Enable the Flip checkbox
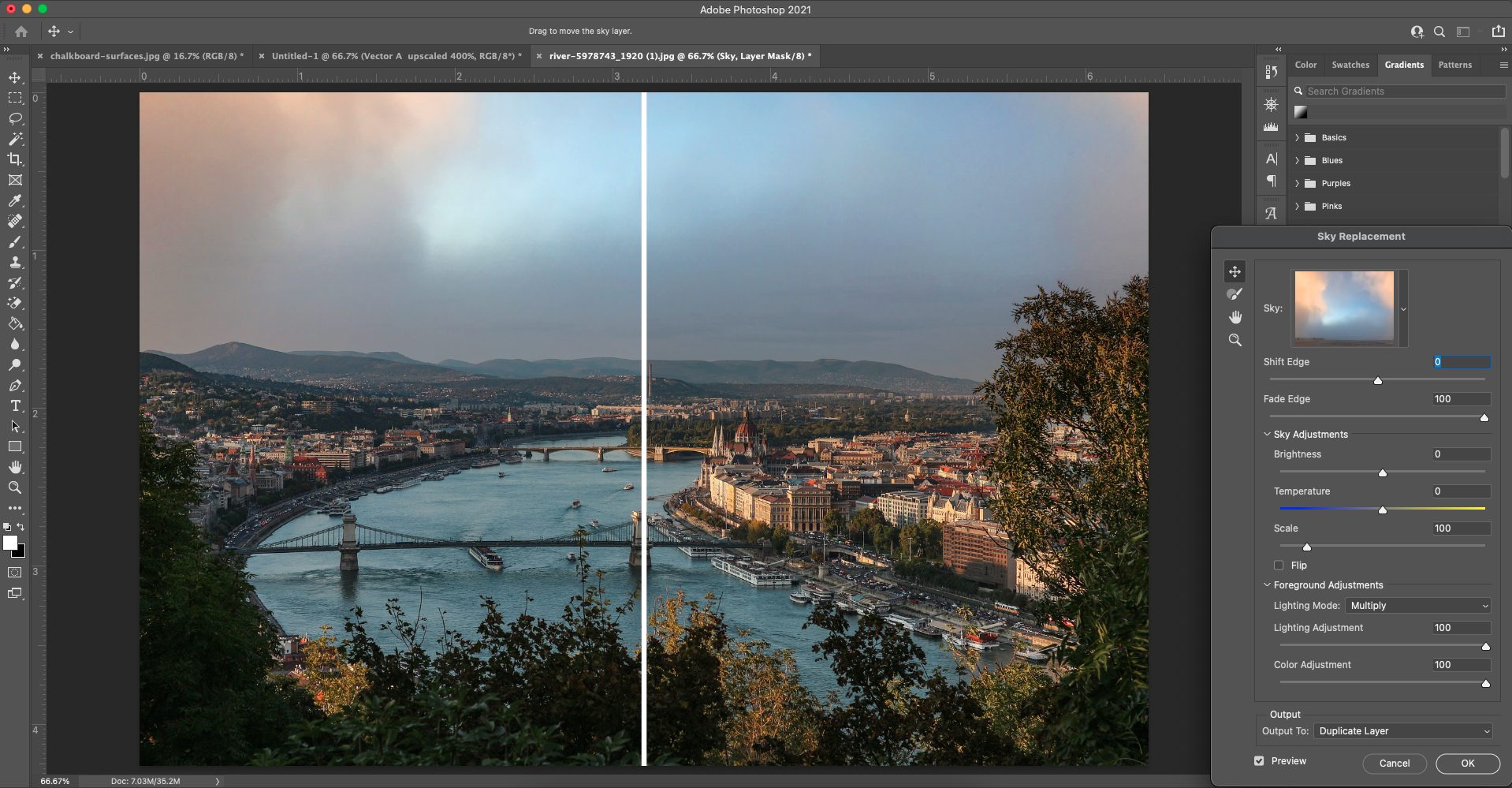 (1278, 565)
